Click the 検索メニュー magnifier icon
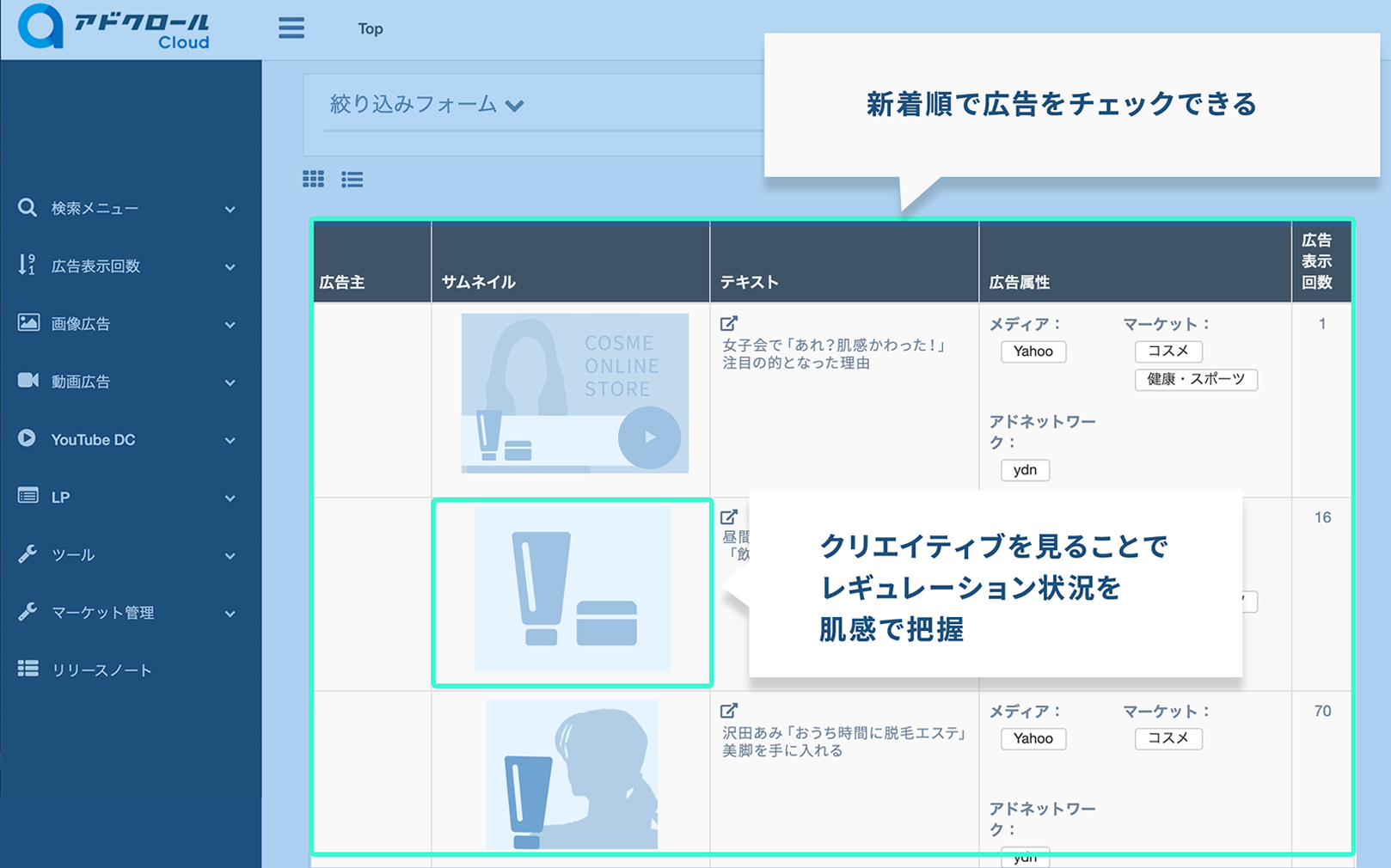 (26, 207)
